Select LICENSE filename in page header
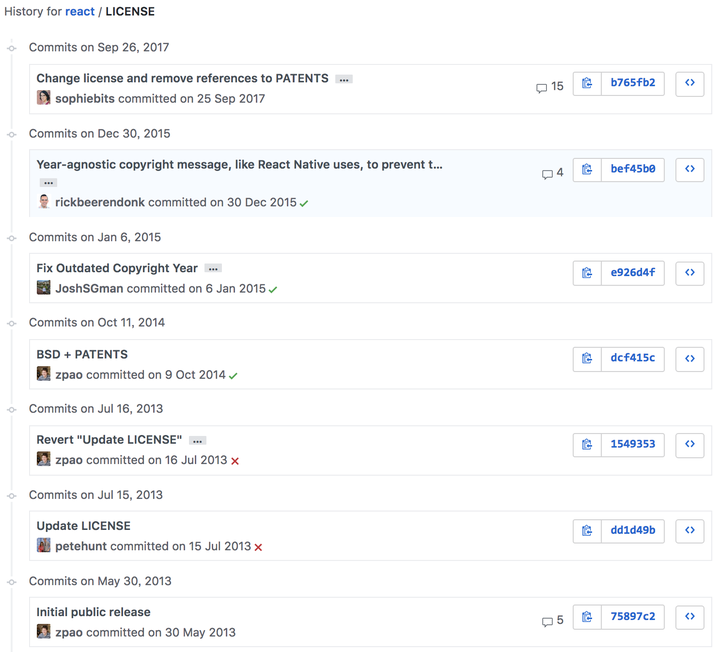 click(x=130, y=11)
